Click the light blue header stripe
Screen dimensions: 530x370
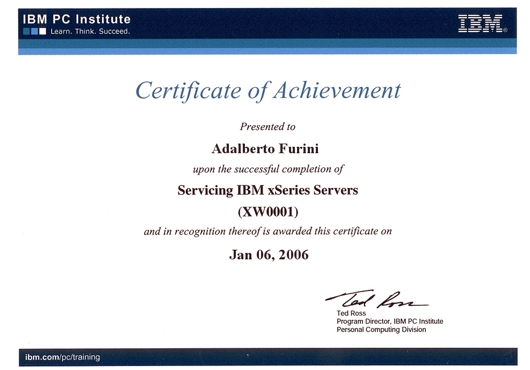[267, 51]
